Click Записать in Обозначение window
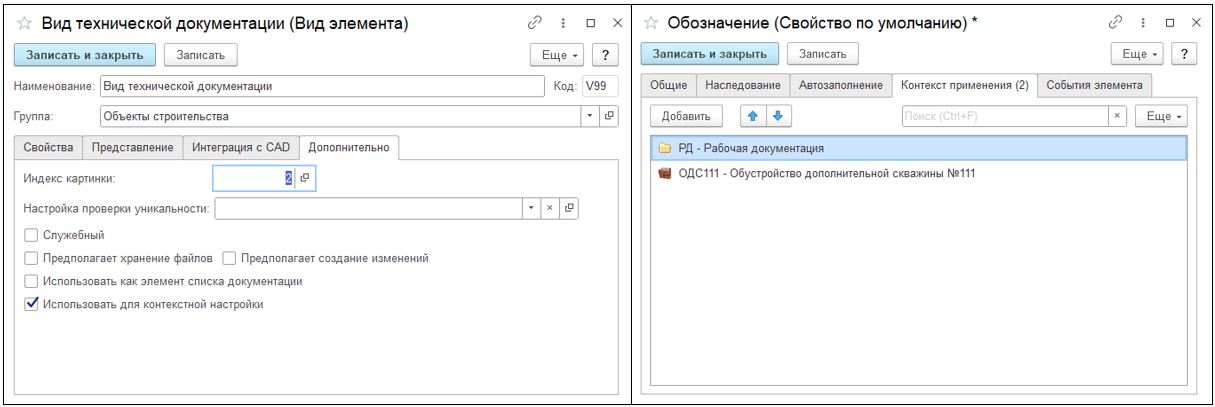This screenshot has height=407, width=1215. (822, 54)
